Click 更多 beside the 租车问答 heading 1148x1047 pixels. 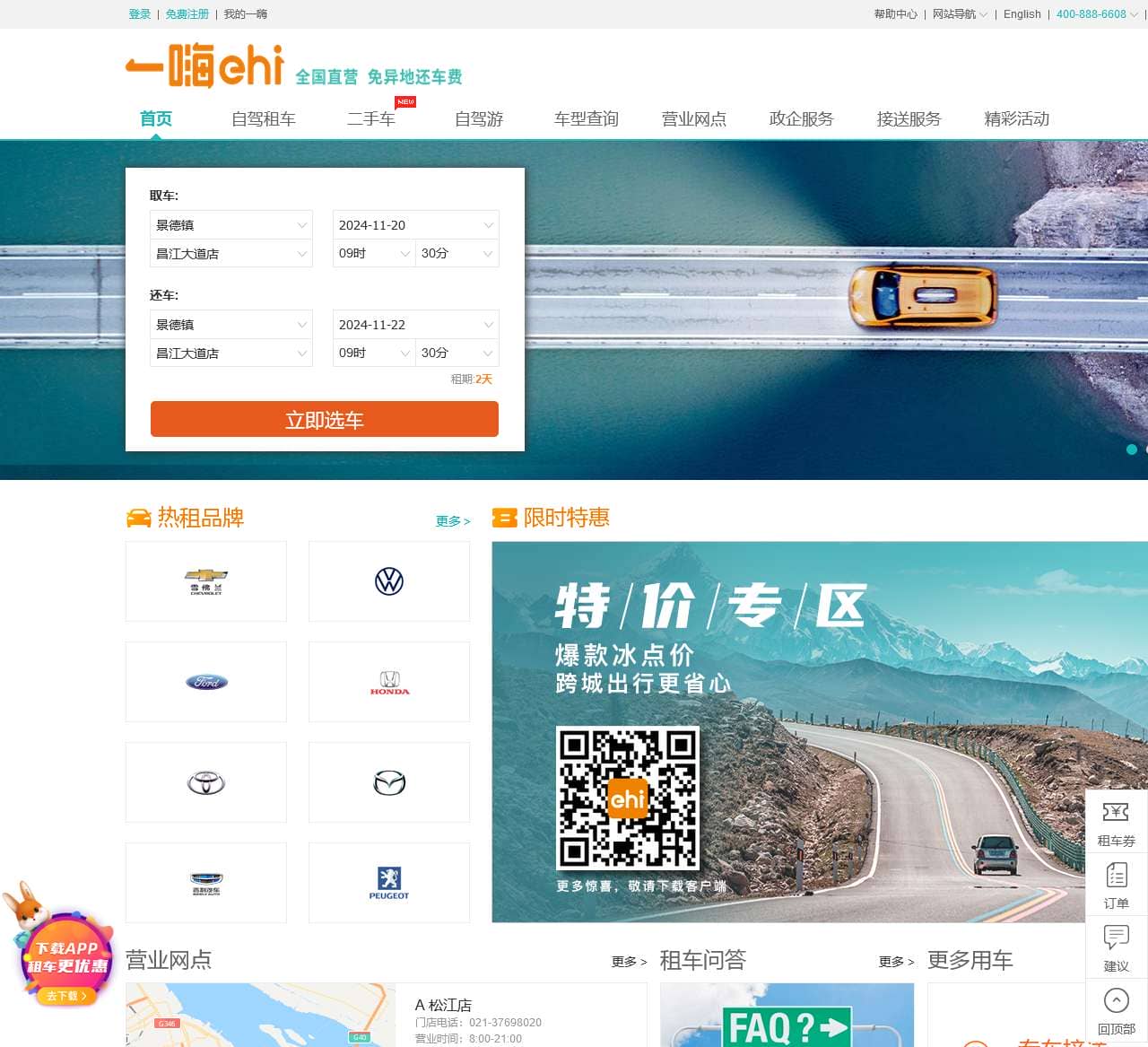[x=897, y=962]
